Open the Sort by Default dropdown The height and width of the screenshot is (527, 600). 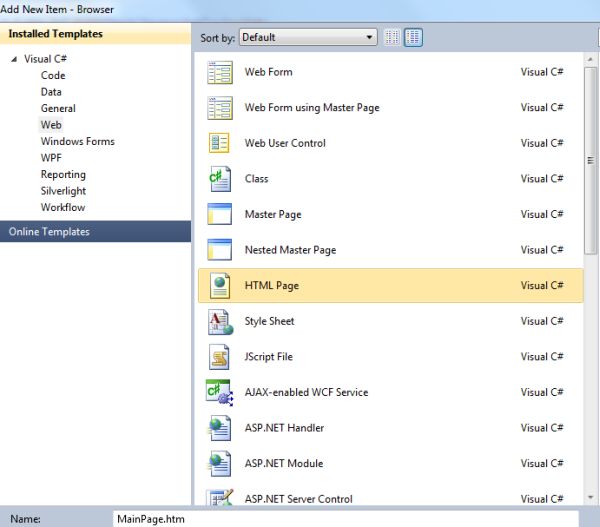pyautogui.click(x=308, y=38)
